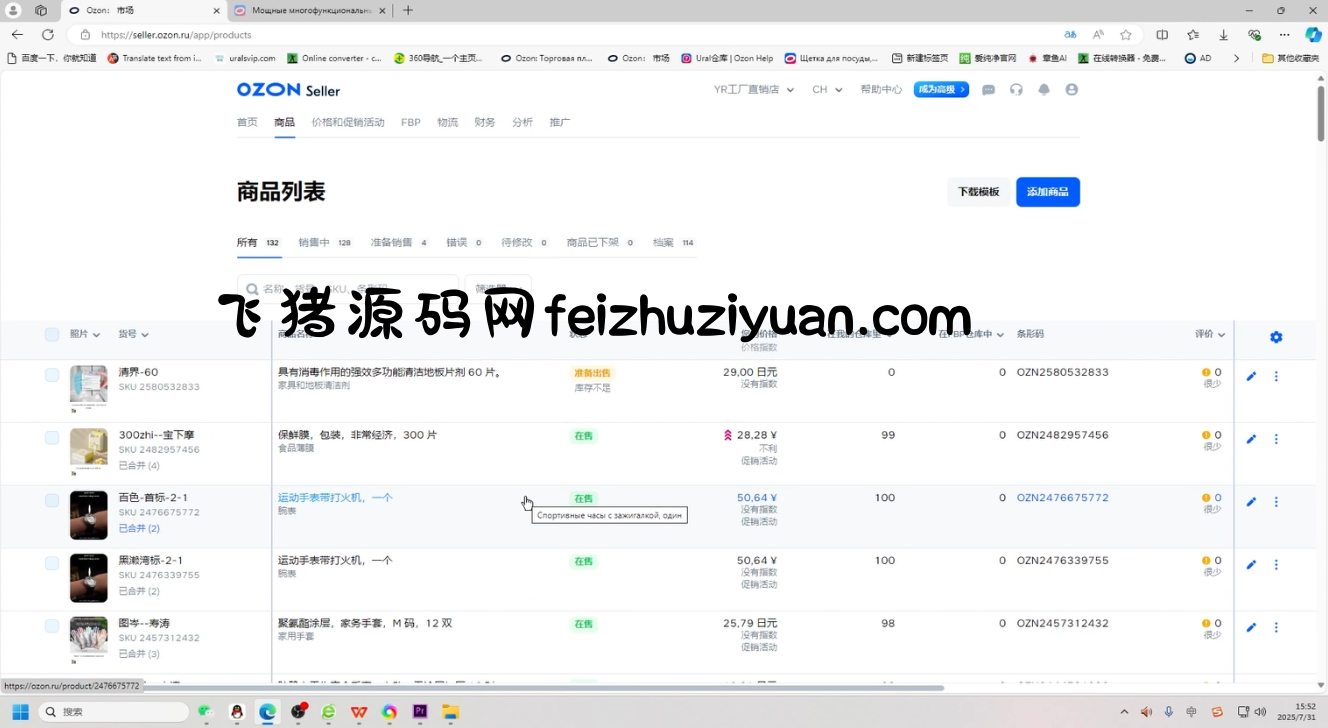Click the headset support icon

coord(1016,90)
